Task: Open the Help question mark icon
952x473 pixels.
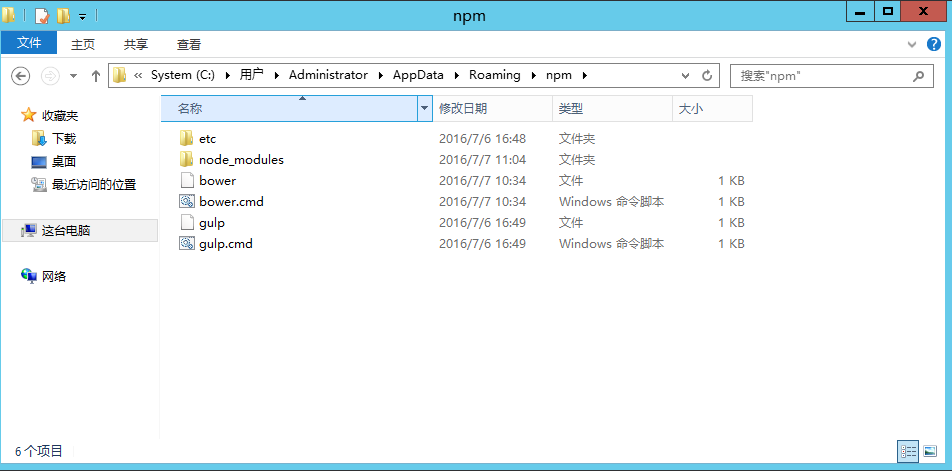Action: coord(935,45)
